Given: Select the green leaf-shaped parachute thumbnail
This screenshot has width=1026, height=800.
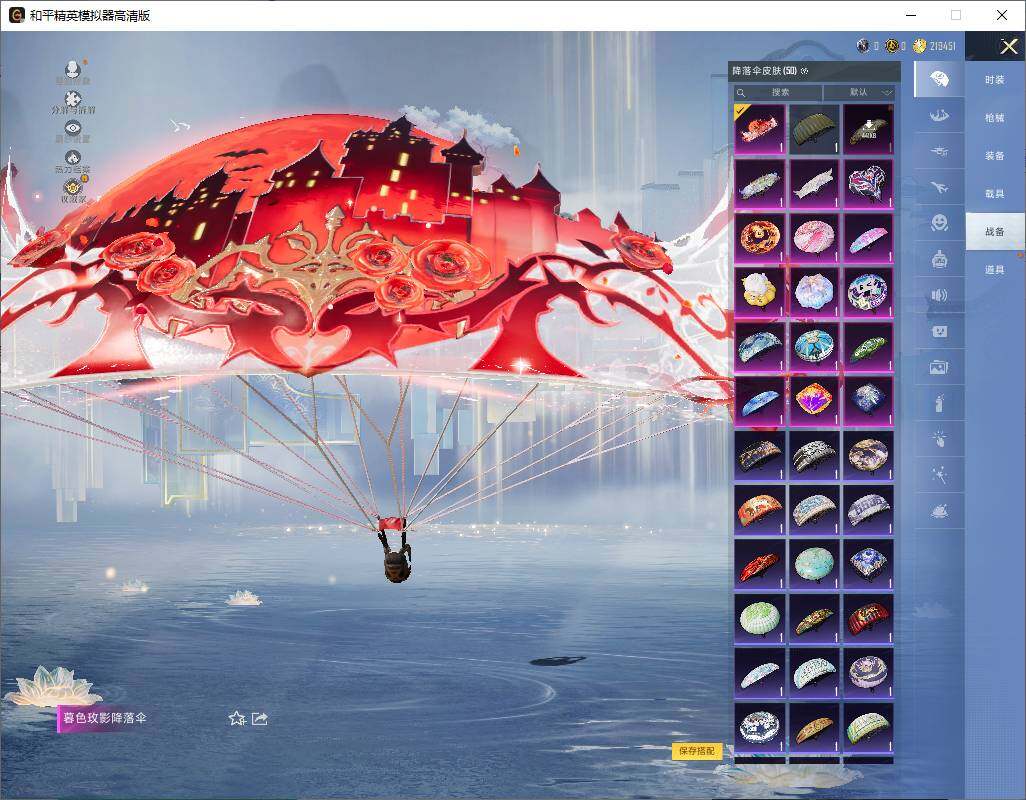Looking at the screenshot, I should click(x=868, y=347).
